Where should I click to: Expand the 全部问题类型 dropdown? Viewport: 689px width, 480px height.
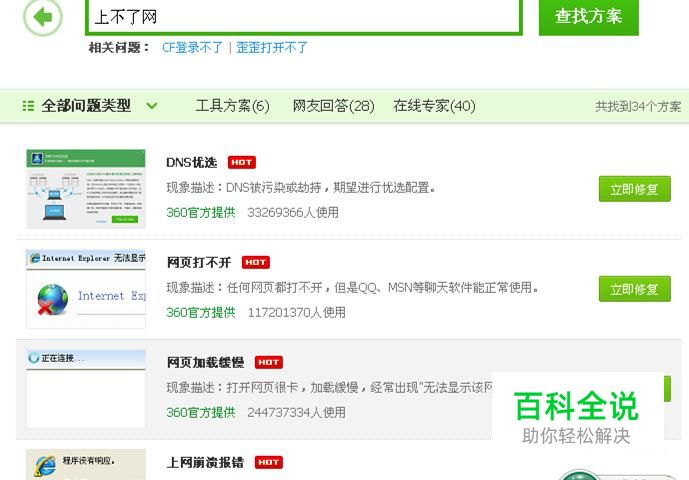[152, 106]
